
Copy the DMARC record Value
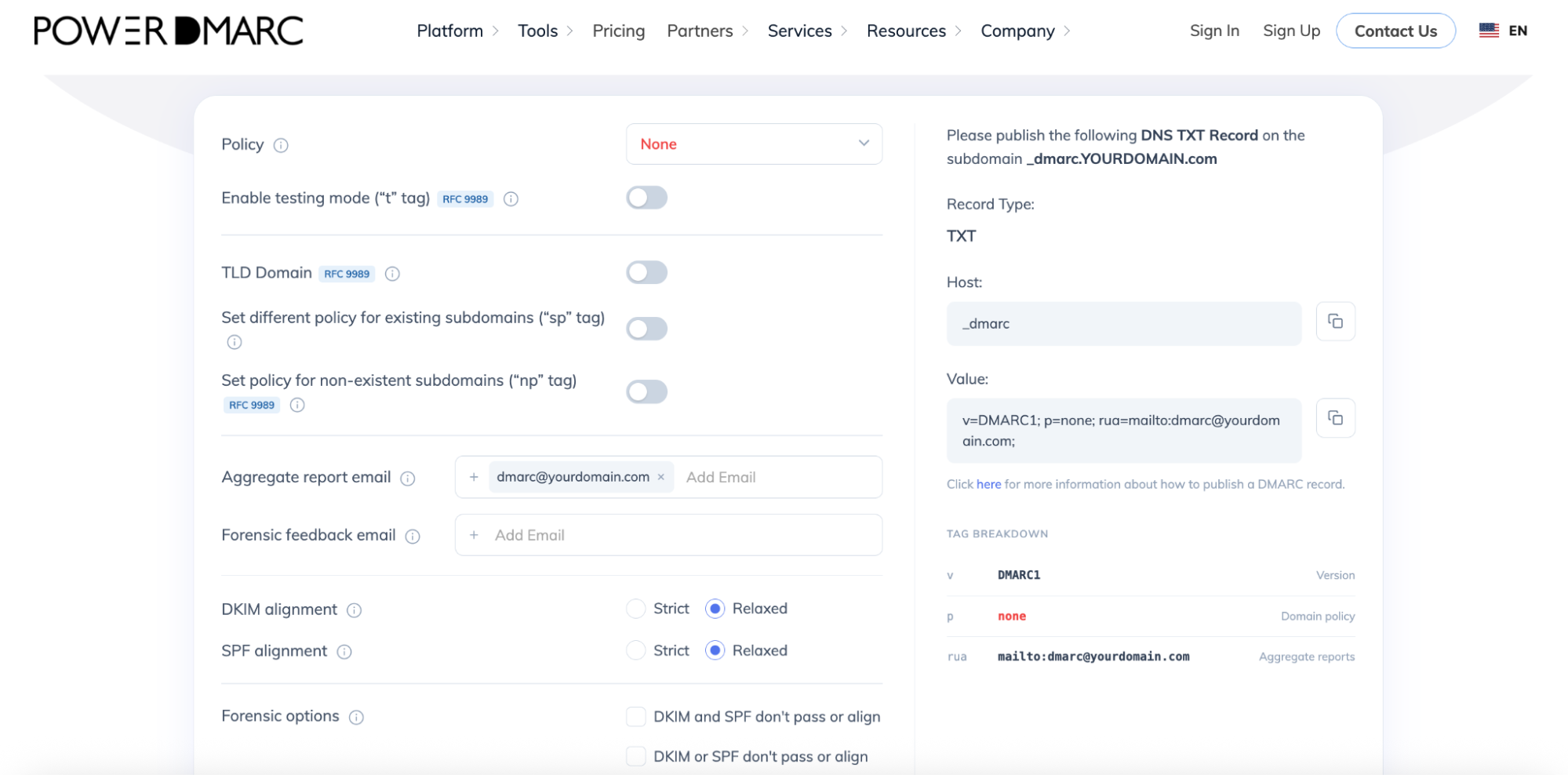[1335, 418]
